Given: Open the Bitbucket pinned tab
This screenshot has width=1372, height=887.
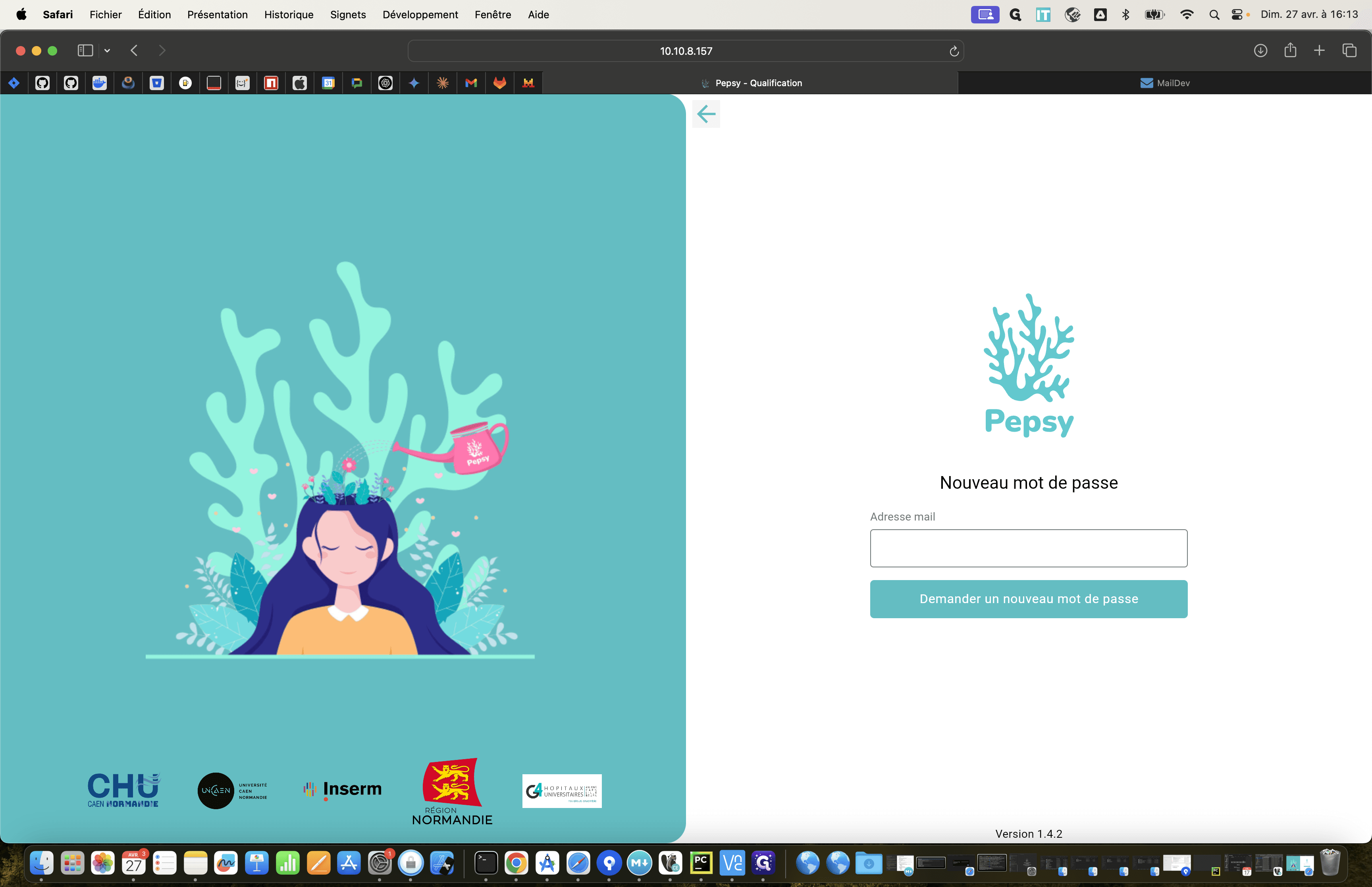Looking at the screenshot, I should click(x=156, y=83).
